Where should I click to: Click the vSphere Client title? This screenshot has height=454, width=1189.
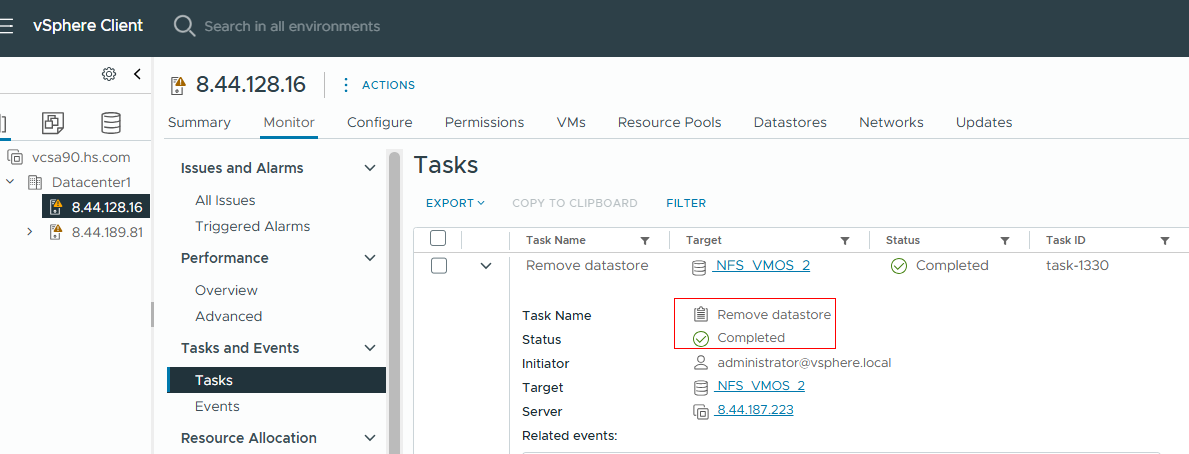88,25
